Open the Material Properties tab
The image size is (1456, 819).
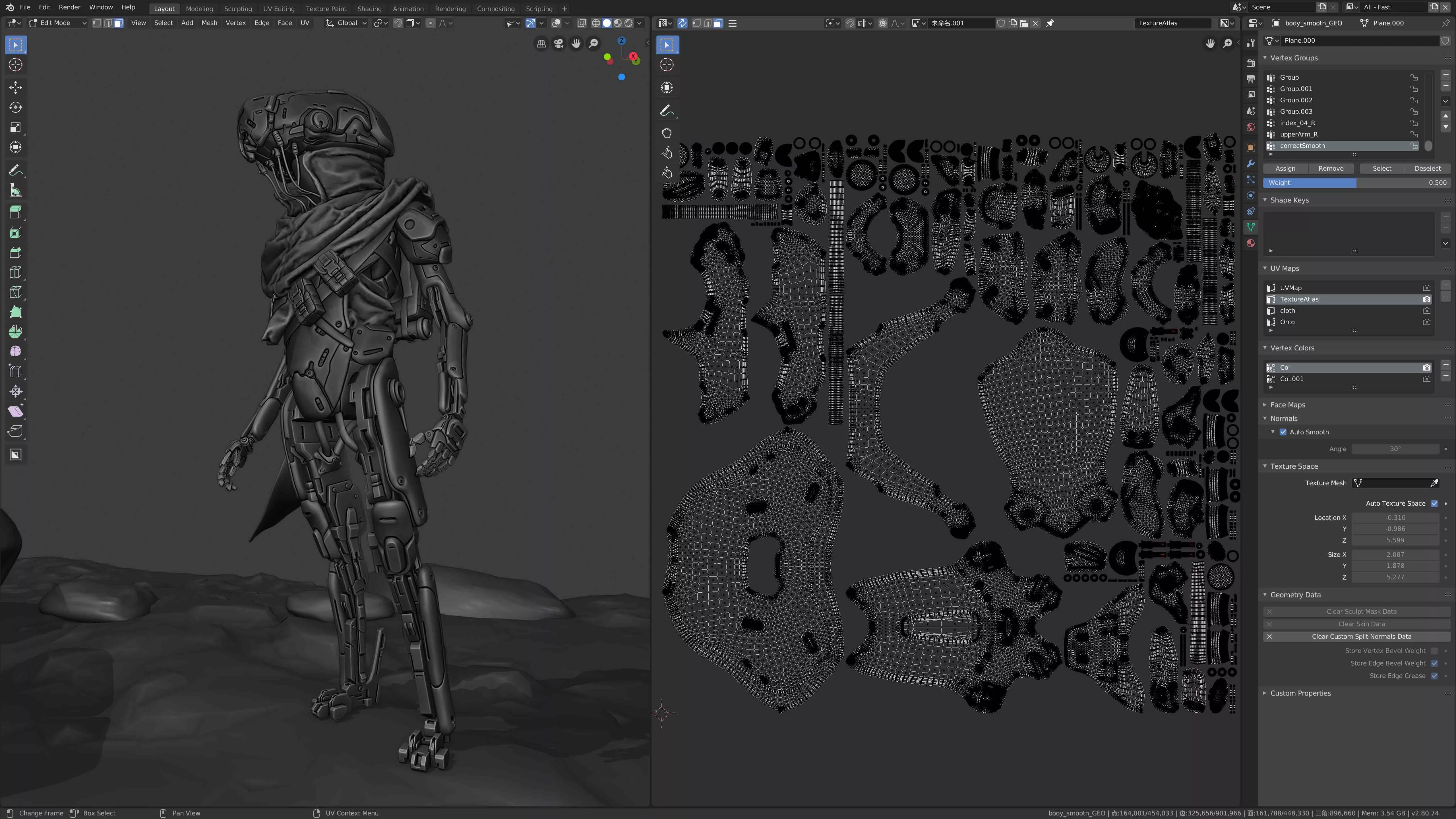coord(1250,243)
